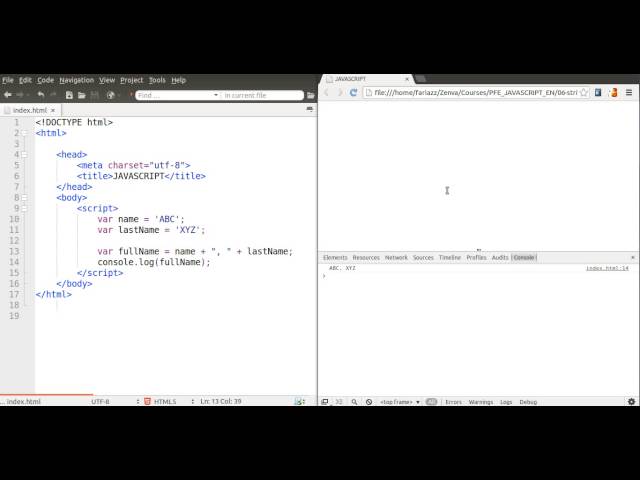The width and height of the screenshot is (640, 480).
Task: Switch to the Timeline DevTools tab
Action: (x=449, y=258)
